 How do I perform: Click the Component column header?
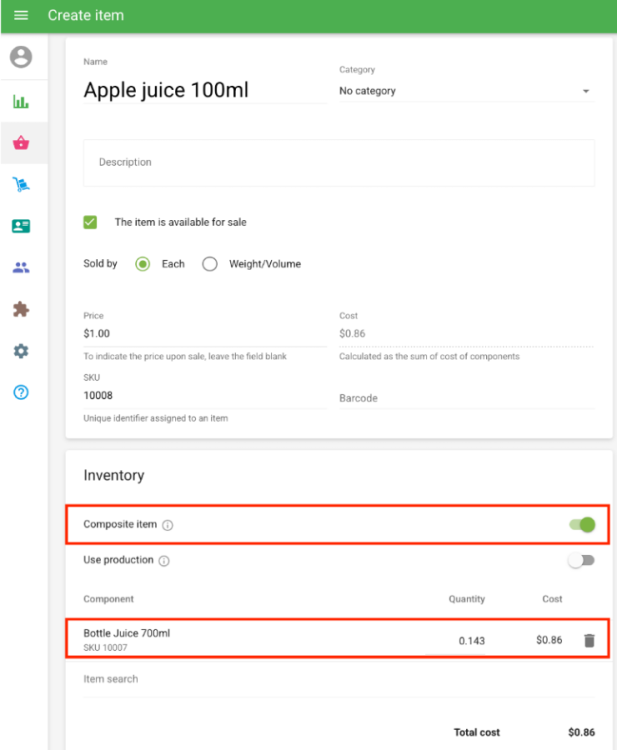tap(109, 599)
